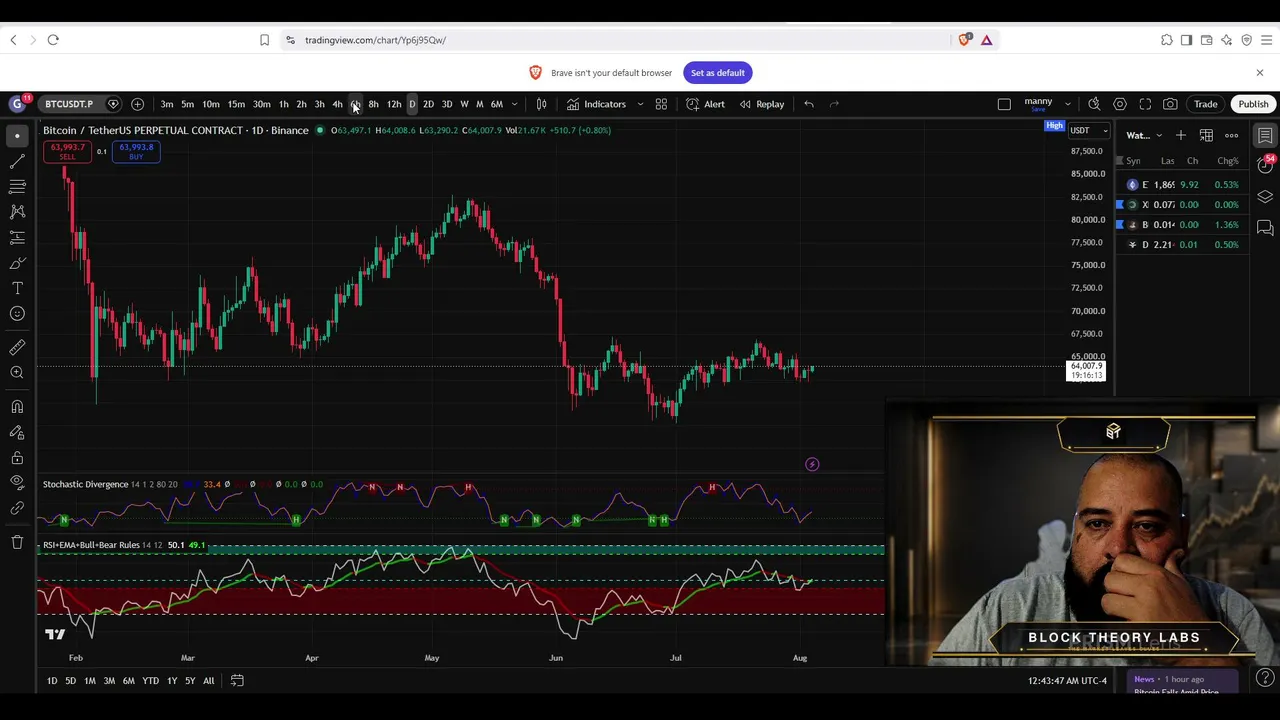This screenshot has width=1280, height=720.
Task: Click the trash remove objects icon
Action: 17,542
